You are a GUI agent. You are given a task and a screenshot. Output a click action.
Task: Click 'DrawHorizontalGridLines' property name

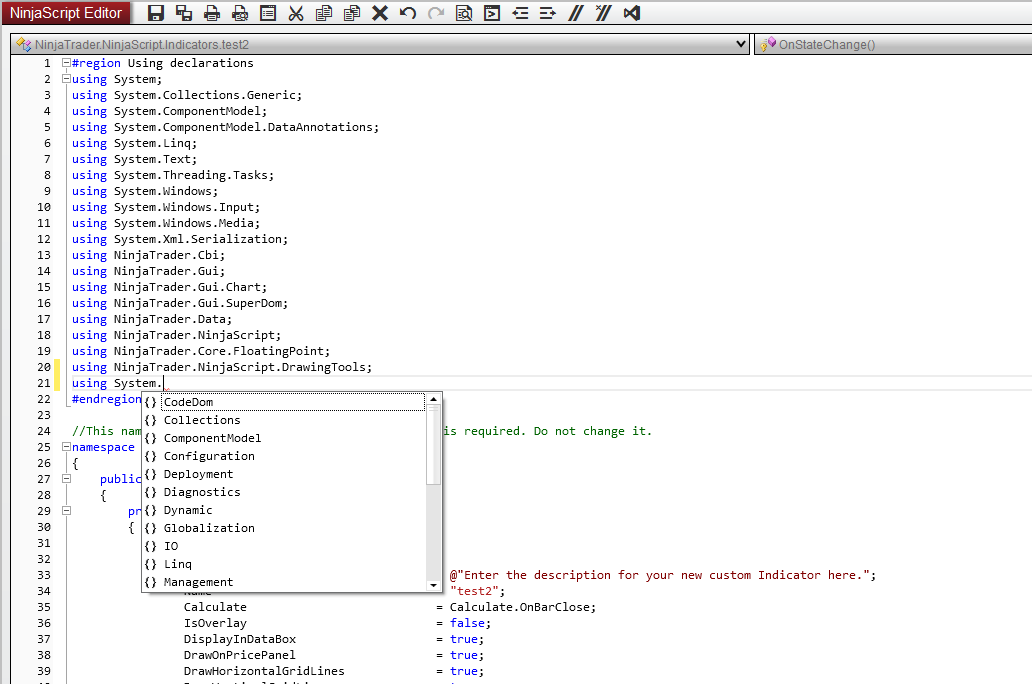264,671
